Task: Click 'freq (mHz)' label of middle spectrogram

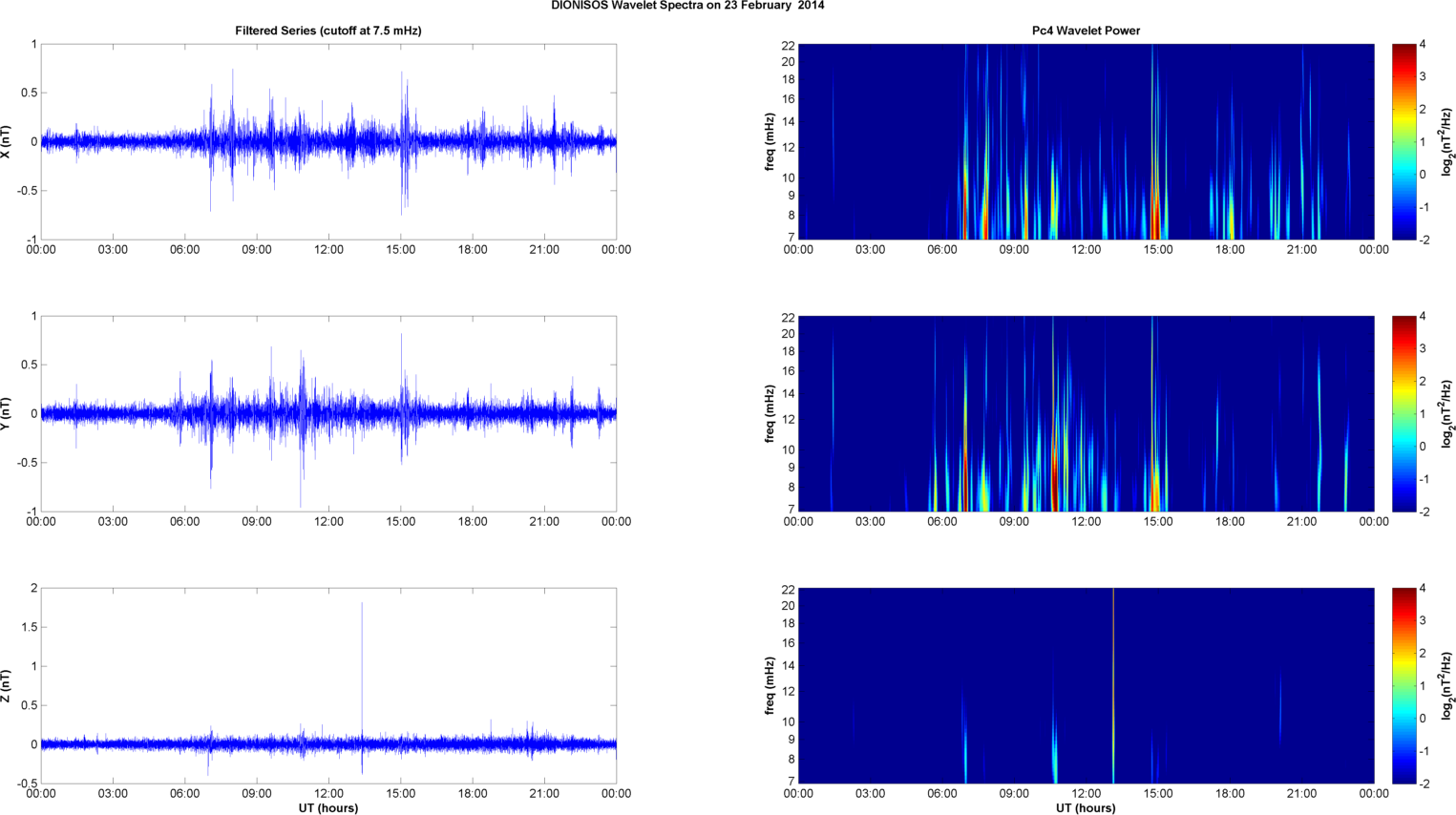Action: tap(770, 413)
